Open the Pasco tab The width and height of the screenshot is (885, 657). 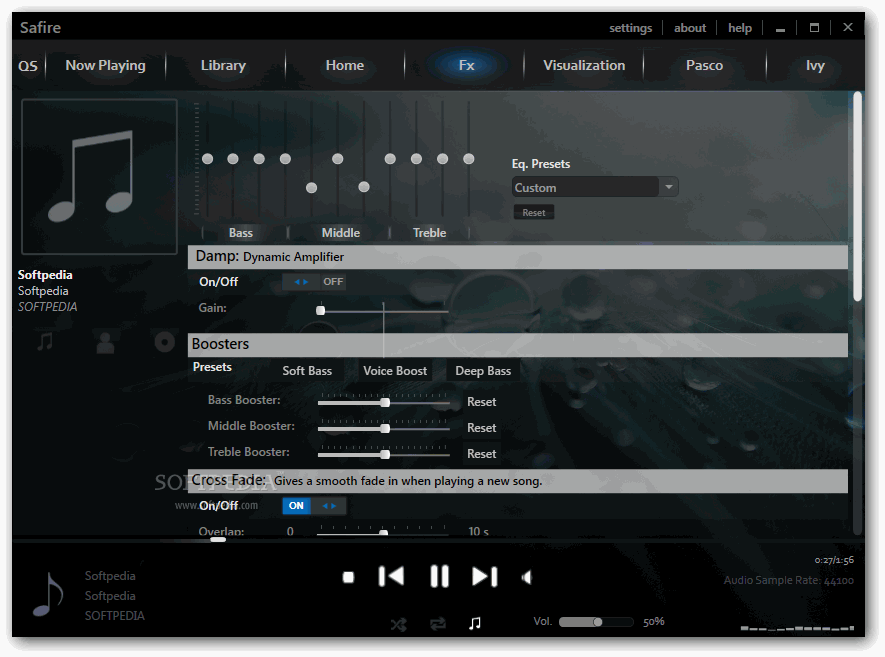[x=704, y=65]
